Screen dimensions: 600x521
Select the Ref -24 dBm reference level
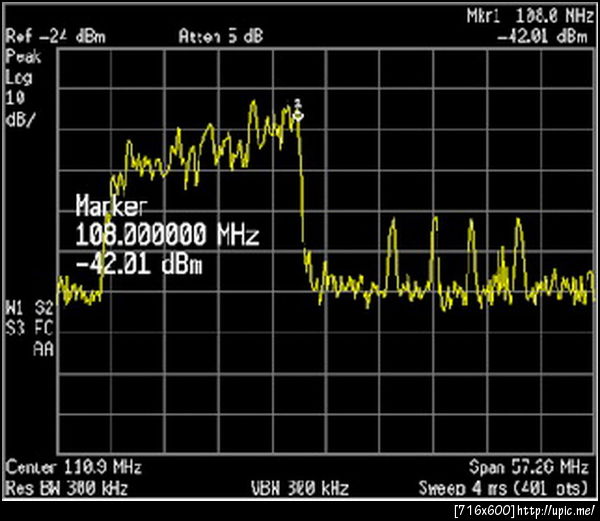pyautogui.click(x=55, y=37)
